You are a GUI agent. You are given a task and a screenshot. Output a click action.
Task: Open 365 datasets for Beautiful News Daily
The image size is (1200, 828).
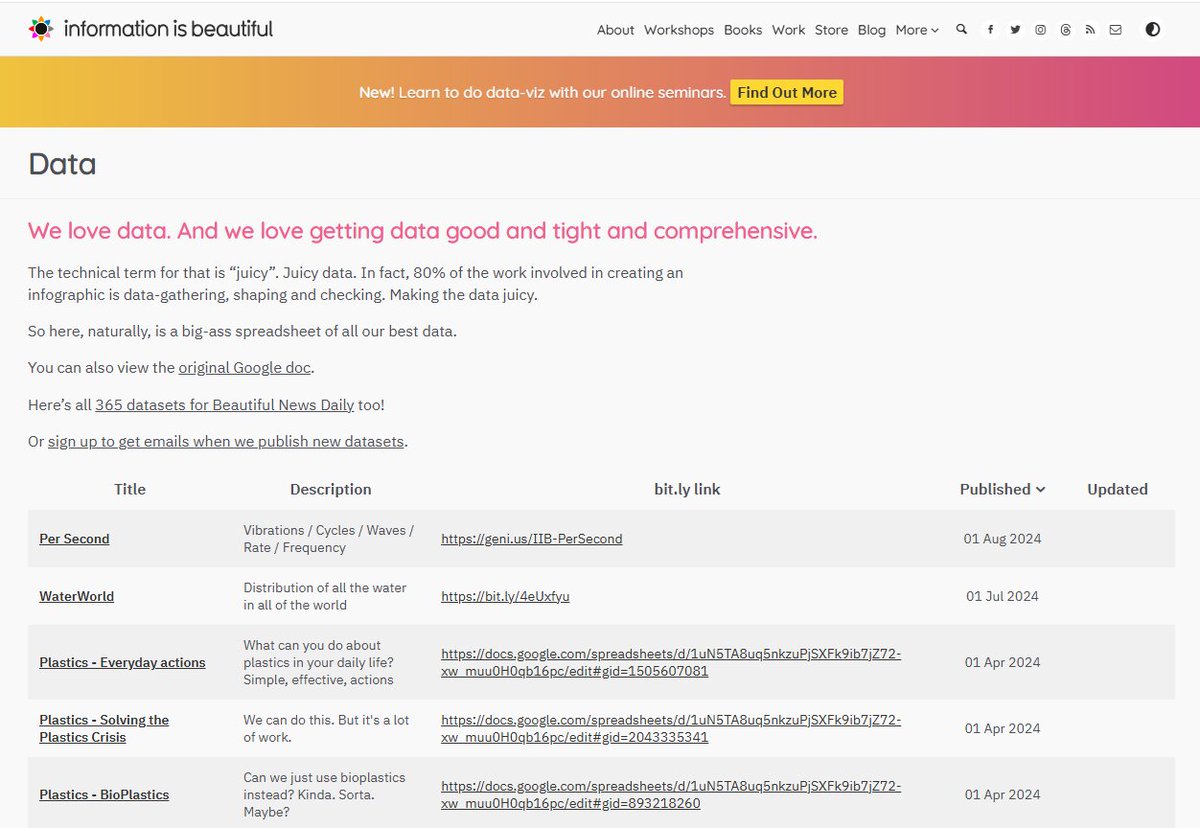pyautogui.click(x=224, y=405)
